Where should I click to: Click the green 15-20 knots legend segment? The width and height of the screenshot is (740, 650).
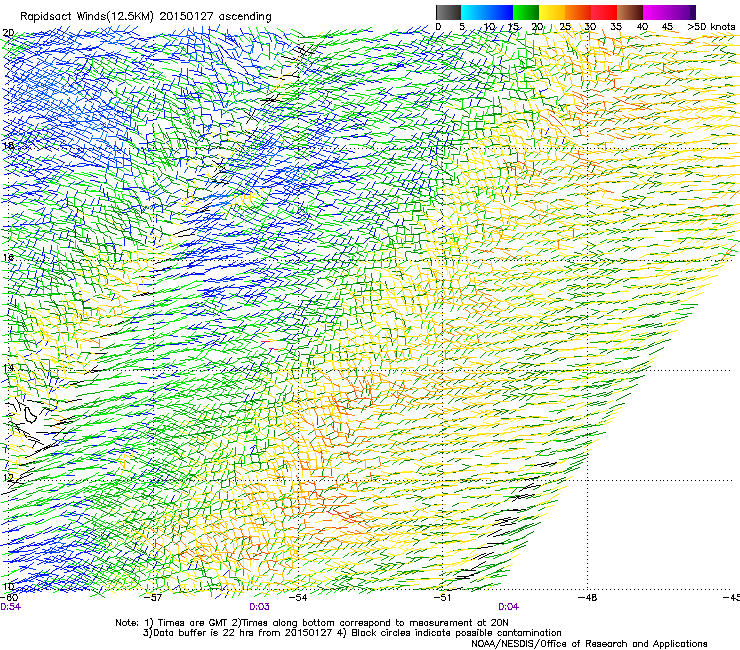point(526,12)
